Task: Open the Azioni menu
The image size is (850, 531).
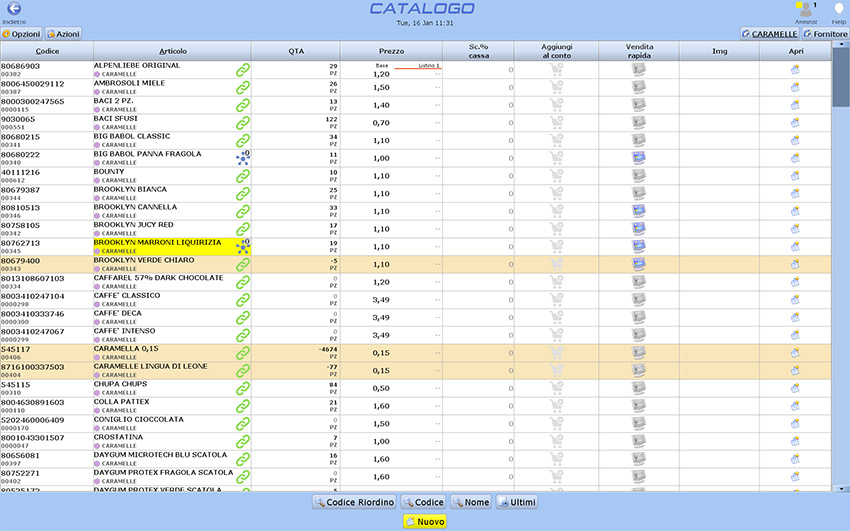Action: pos(64,34)
